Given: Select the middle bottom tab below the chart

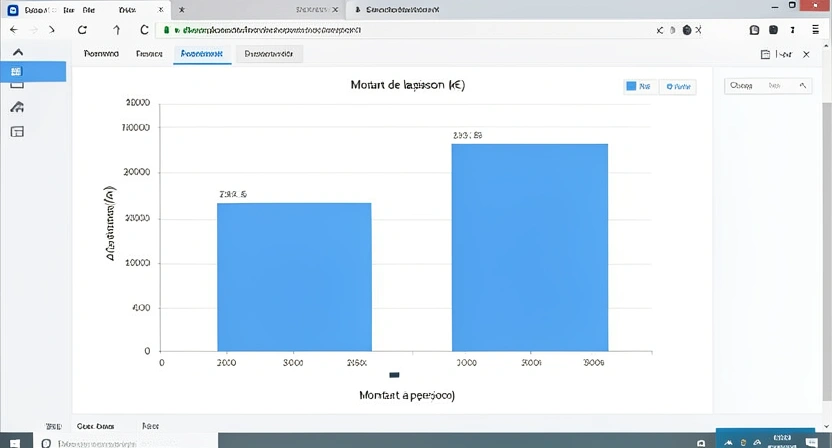Looking at the screenshot, I should pyautogui.click(x=96, y=426).
